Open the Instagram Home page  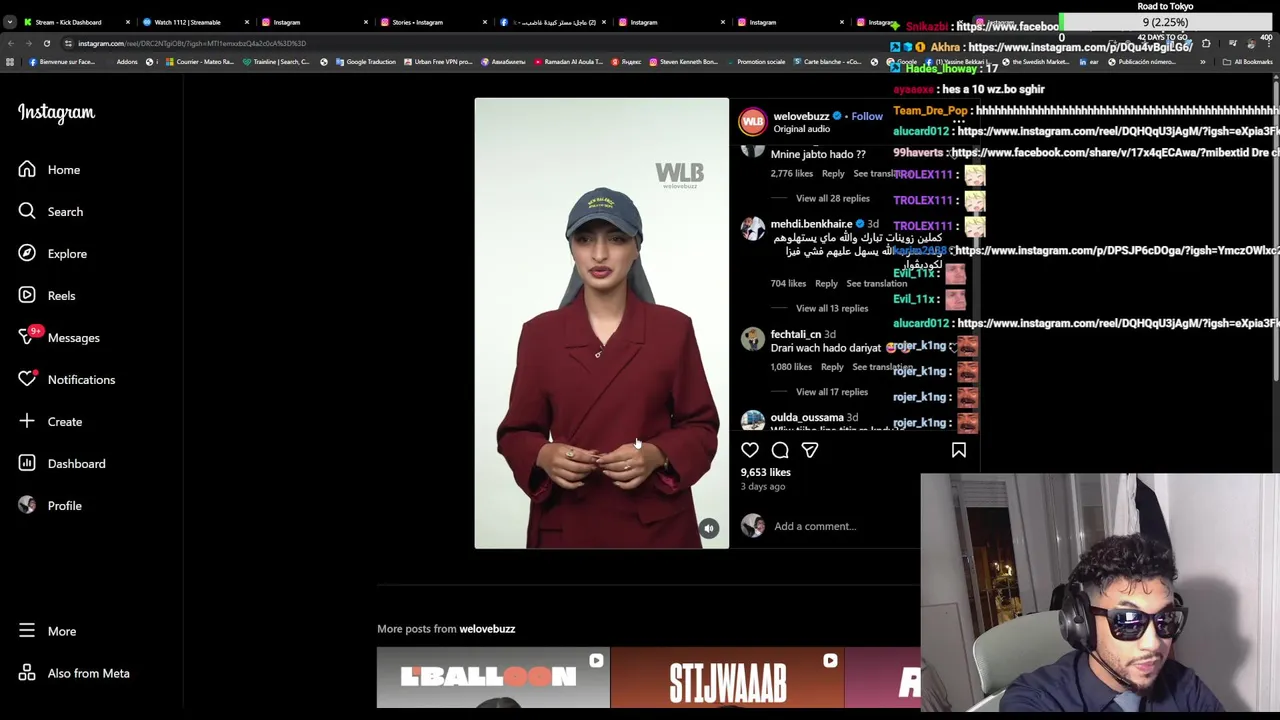coord(50,170)
